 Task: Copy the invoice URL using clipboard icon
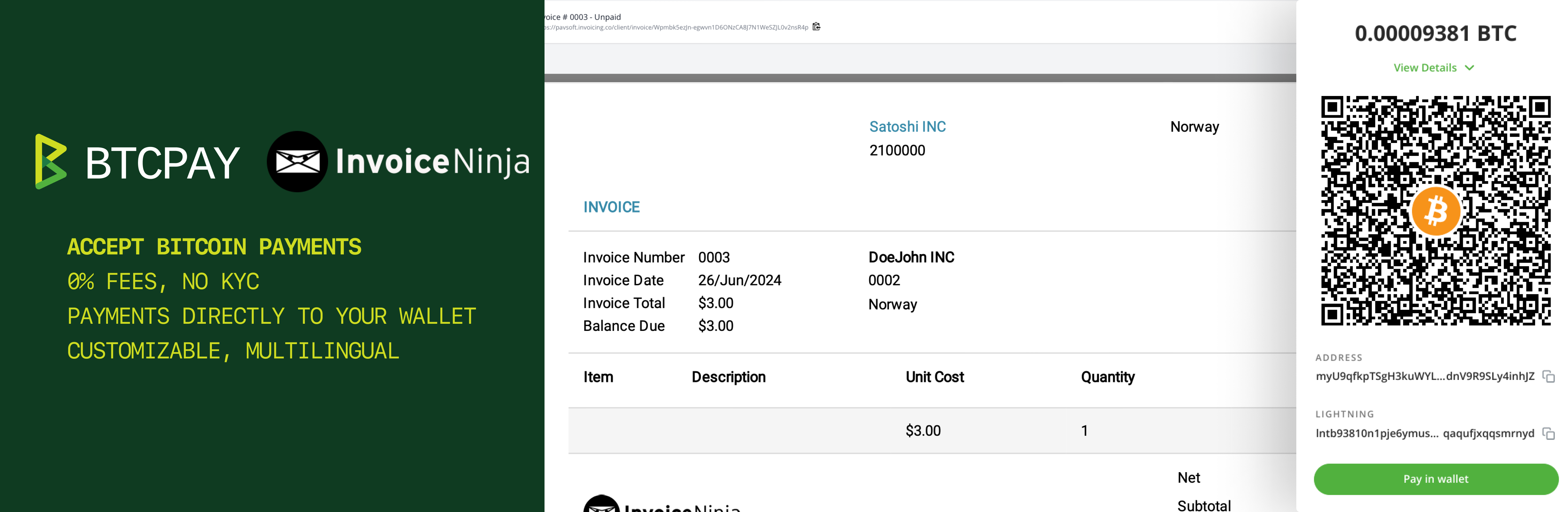pos(816,27)
